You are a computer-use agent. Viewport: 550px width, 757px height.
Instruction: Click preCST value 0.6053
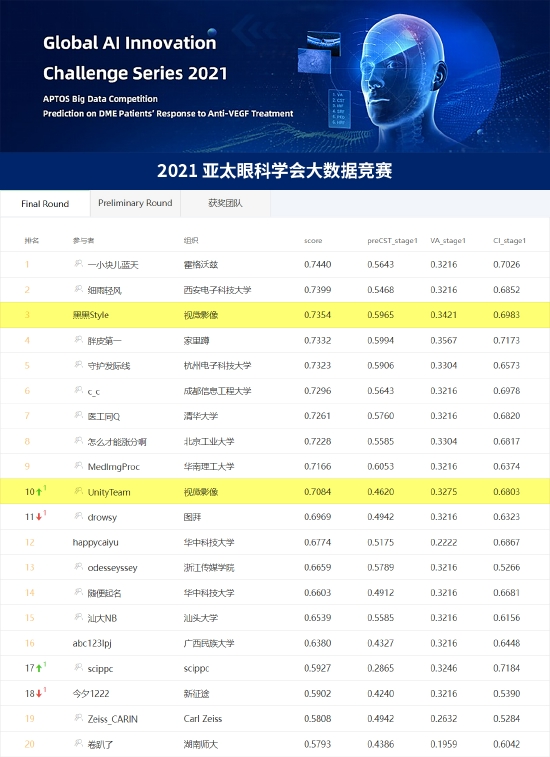381,466
